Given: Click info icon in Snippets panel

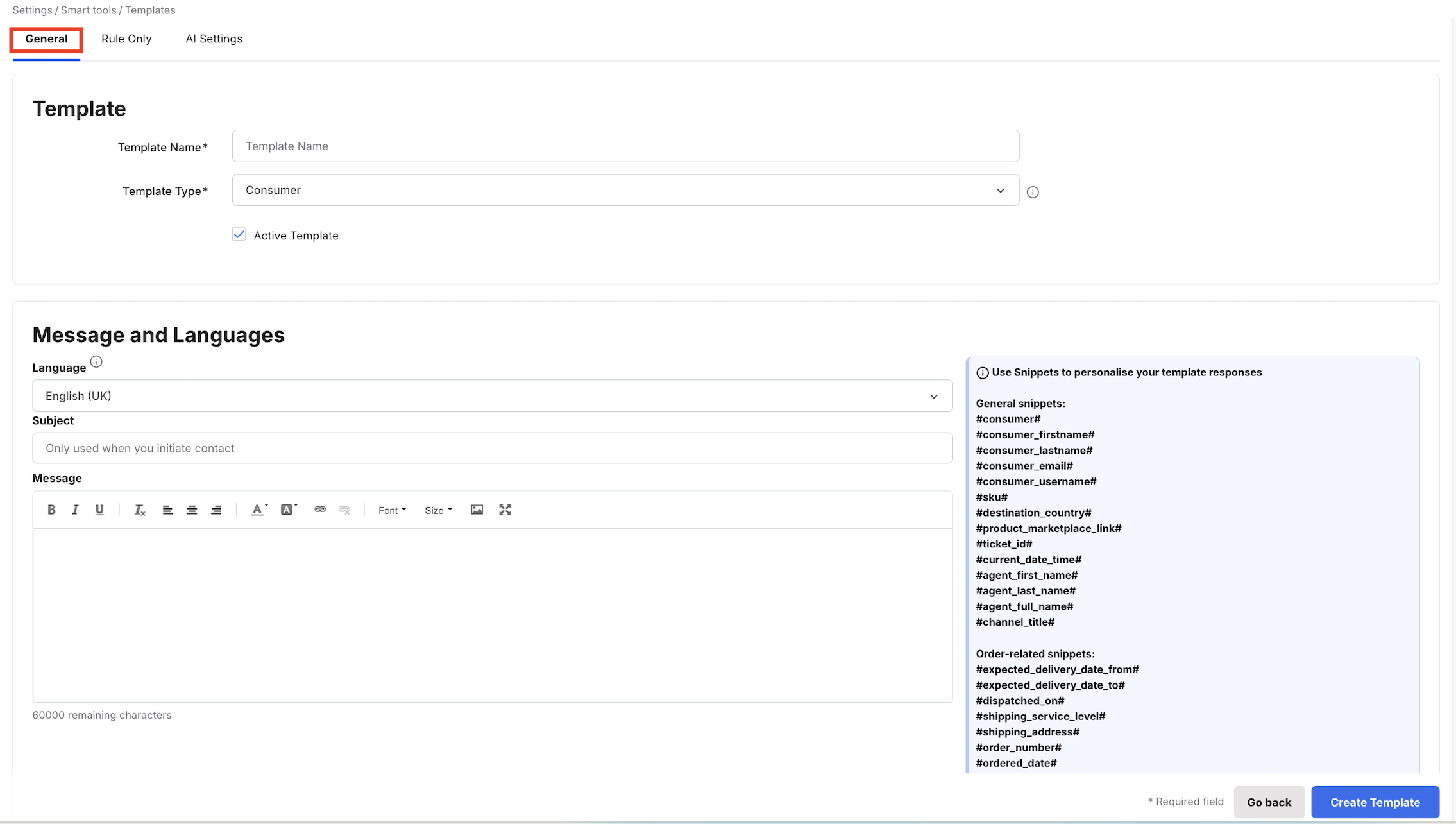Looking at the screenshot, I should pos(982,373).
